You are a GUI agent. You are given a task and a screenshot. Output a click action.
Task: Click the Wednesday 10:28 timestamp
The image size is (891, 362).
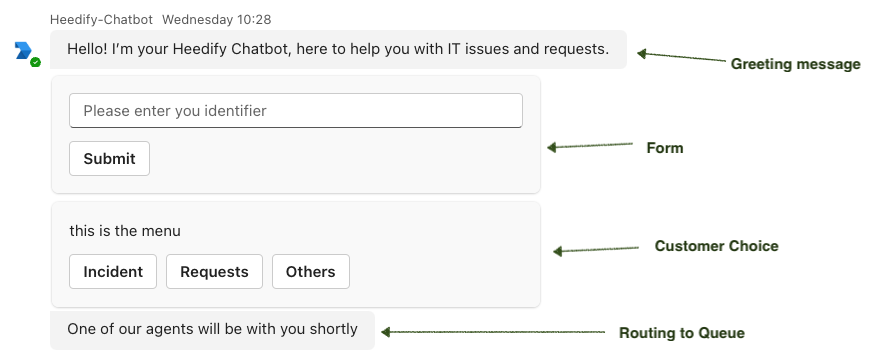coord(216,19)
